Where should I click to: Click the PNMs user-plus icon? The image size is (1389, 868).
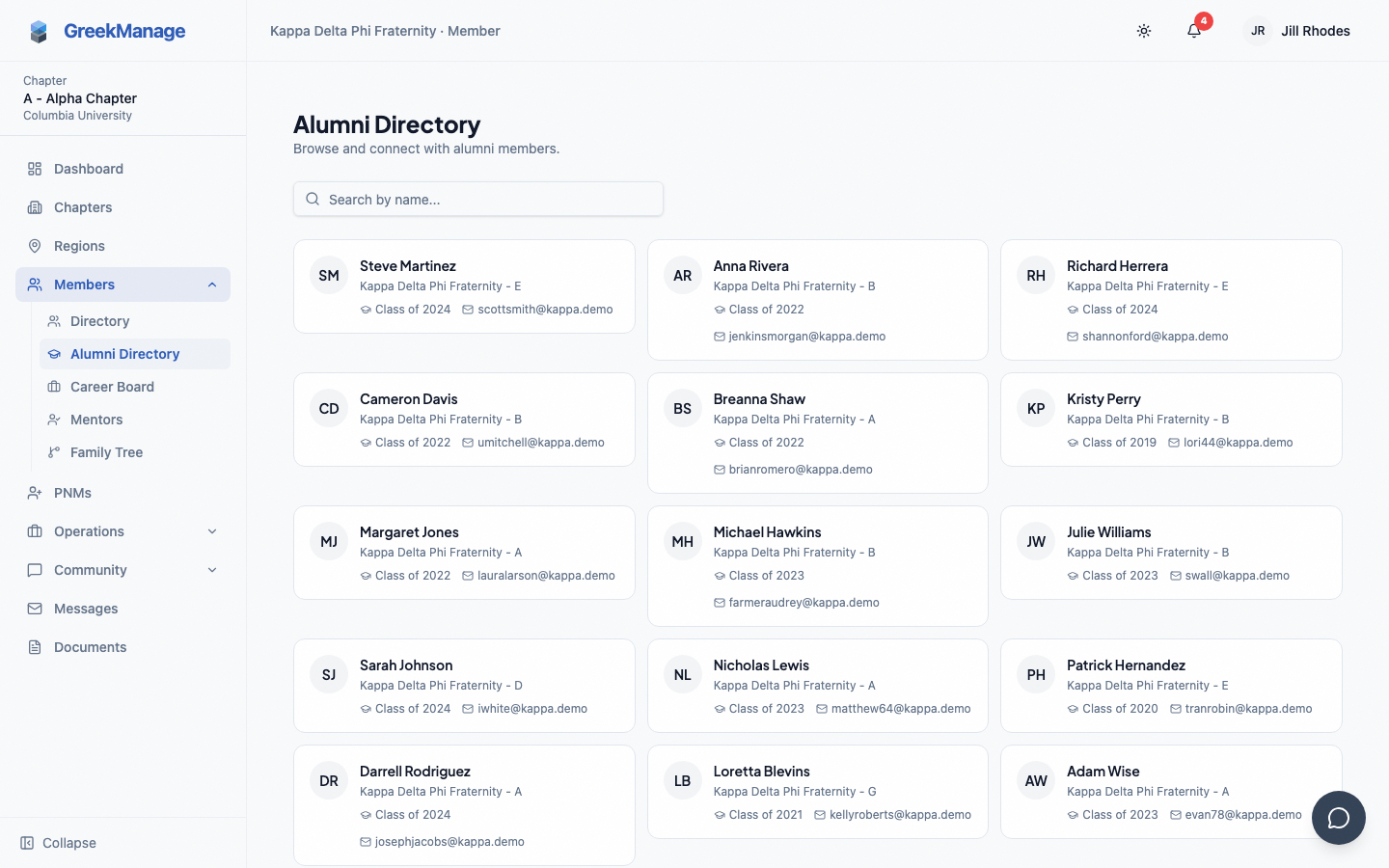pyautogui.click(x=35, y=493)
